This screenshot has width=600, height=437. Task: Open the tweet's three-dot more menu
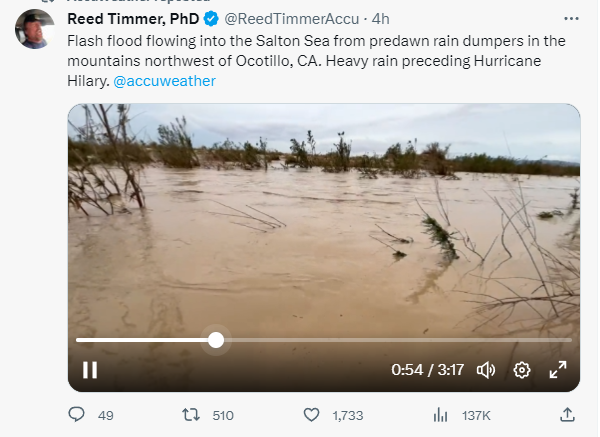pos(571,19)
